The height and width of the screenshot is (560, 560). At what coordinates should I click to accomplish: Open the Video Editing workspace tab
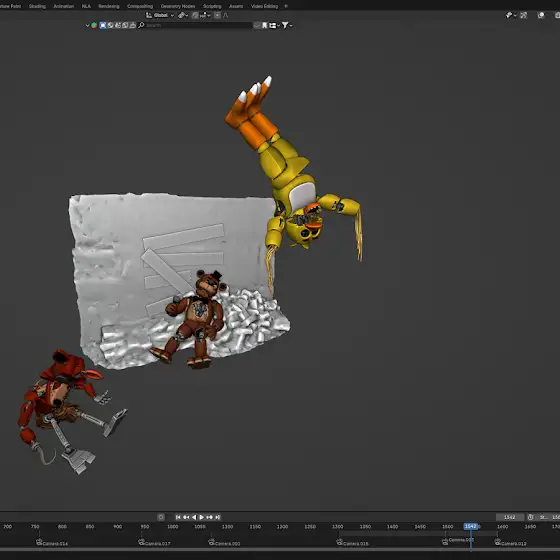(x=264, y=6)
